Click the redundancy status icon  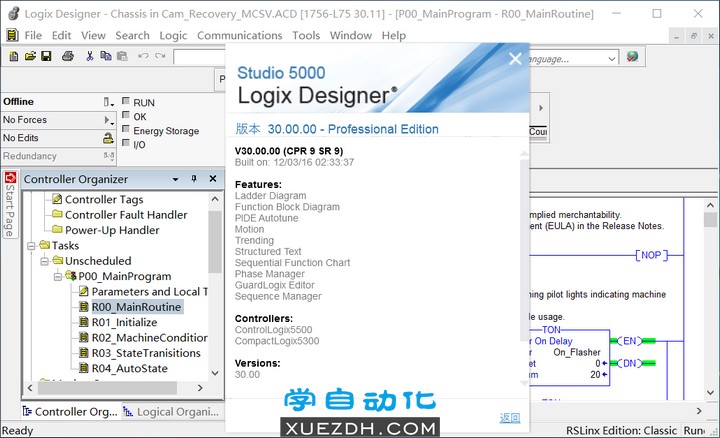tap(109, 156)
